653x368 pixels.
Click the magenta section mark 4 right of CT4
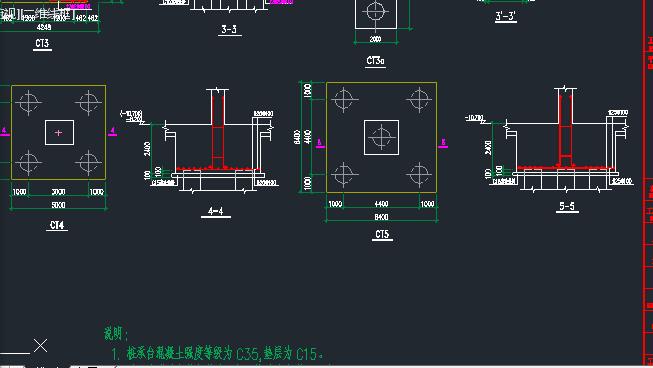point(112,131)
